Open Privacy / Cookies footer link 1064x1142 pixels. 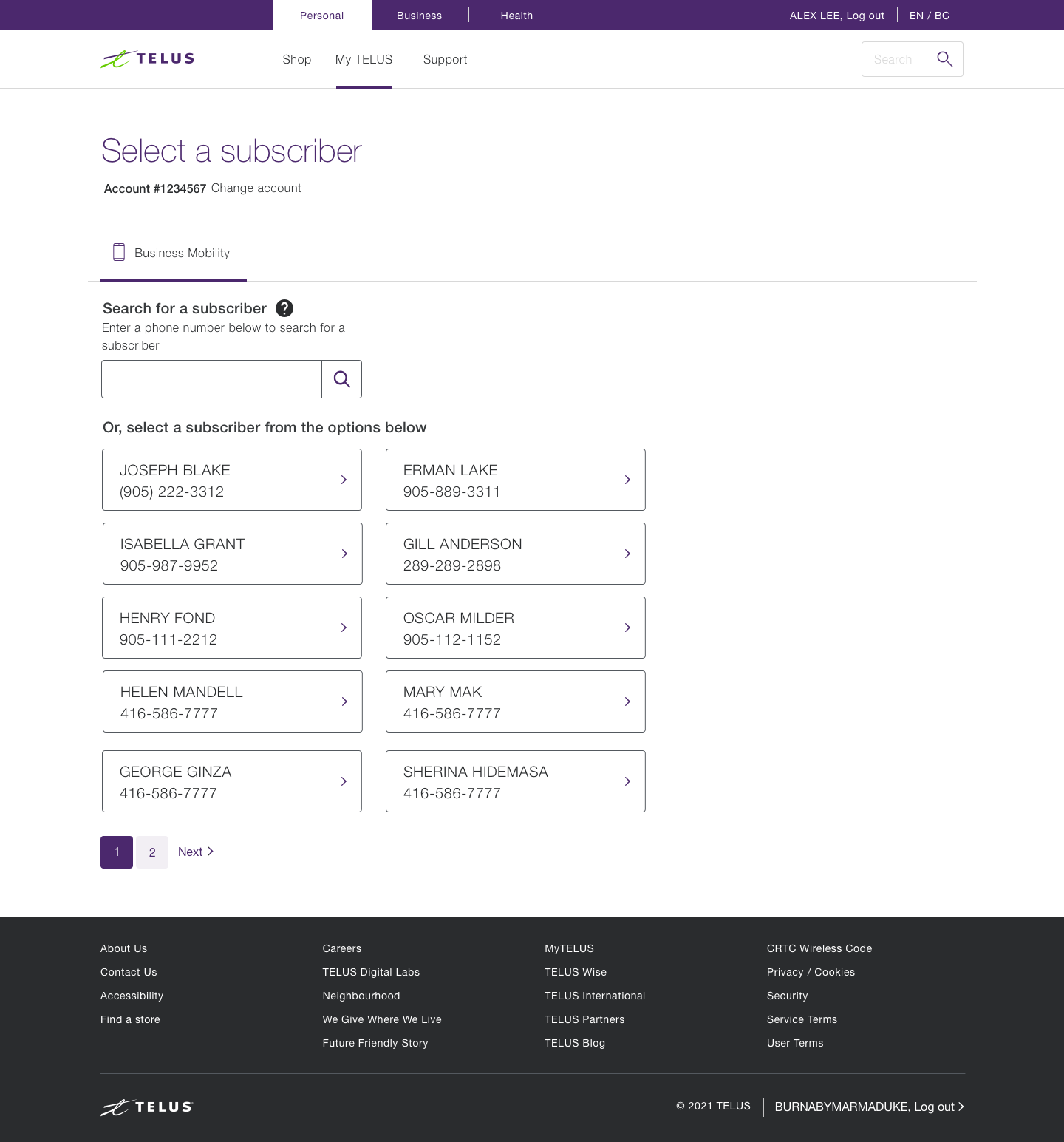811,972
